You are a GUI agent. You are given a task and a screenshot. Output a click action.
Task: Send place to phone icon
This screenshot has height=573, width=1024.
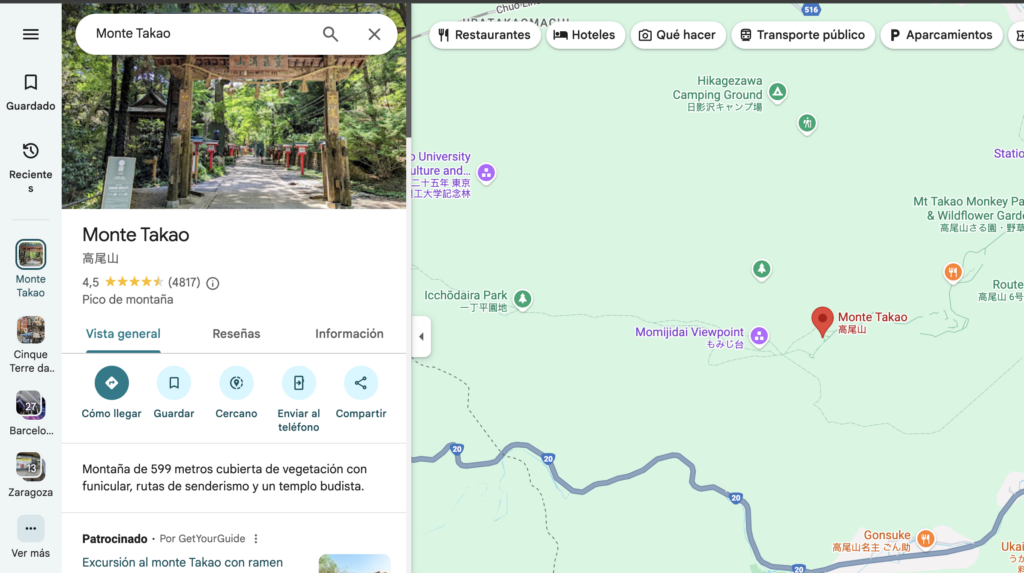pos(299,383)
